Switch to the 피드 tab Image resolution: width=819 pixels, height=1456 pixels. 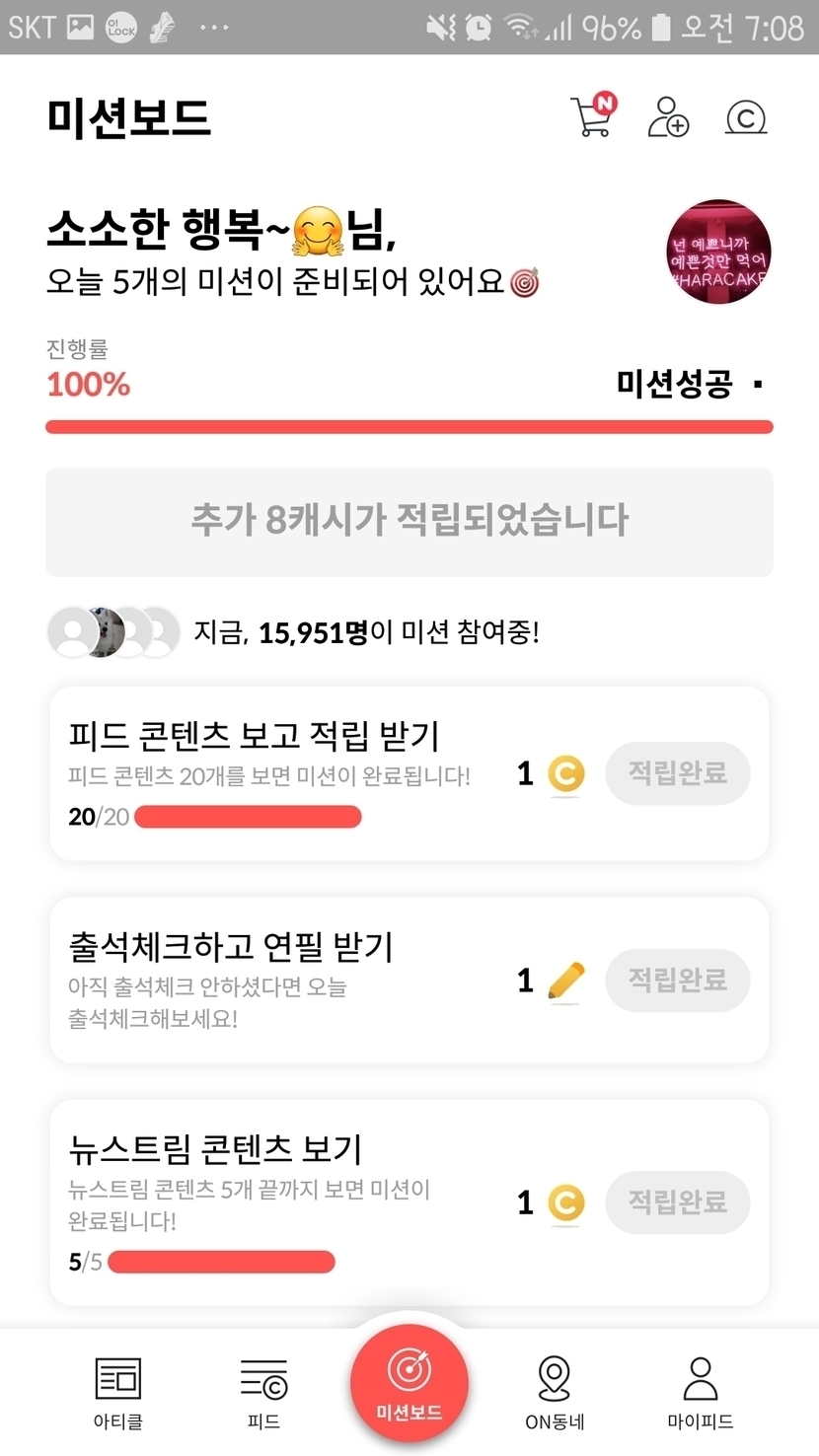click(263, 1392)
